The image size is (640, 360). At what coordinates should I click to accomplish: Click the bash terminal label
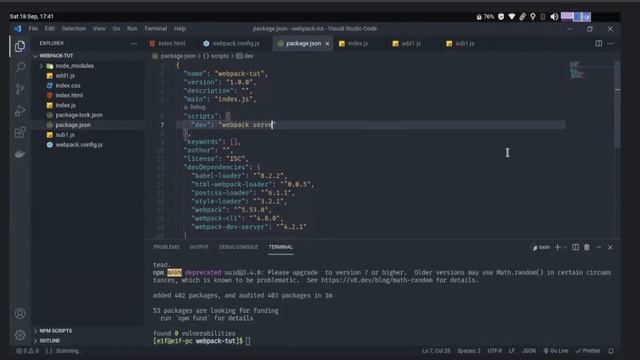point(542,247)
